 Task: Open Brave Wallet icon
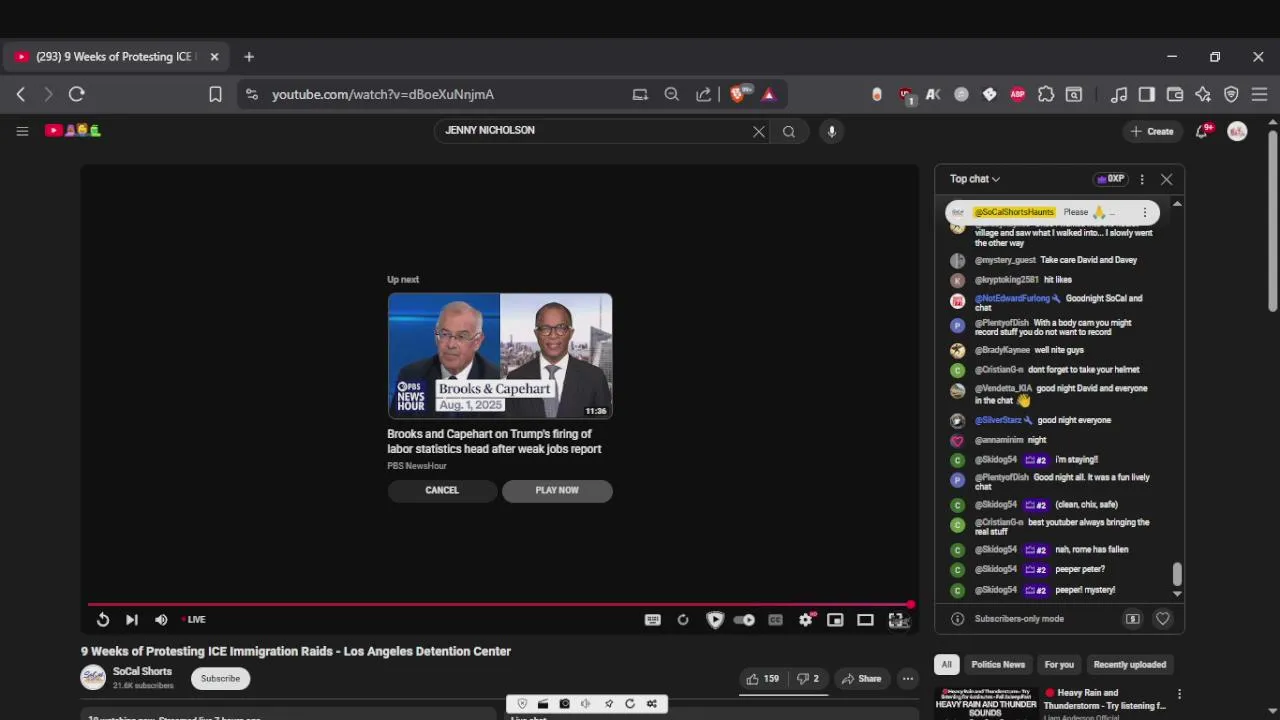click(1175, 94)
